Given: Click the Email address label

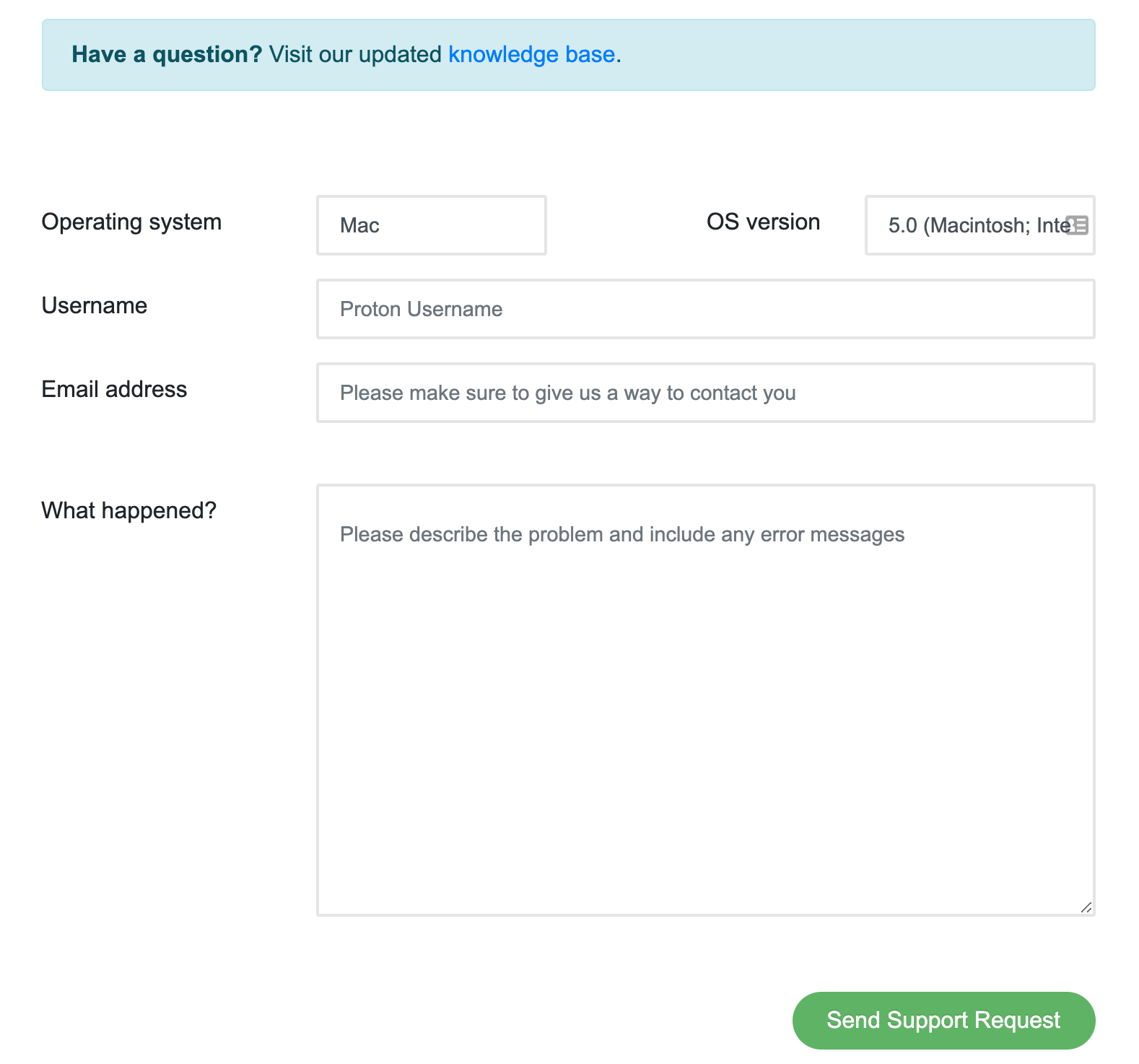Looking at the screenshot, I should tap(114, 389).
